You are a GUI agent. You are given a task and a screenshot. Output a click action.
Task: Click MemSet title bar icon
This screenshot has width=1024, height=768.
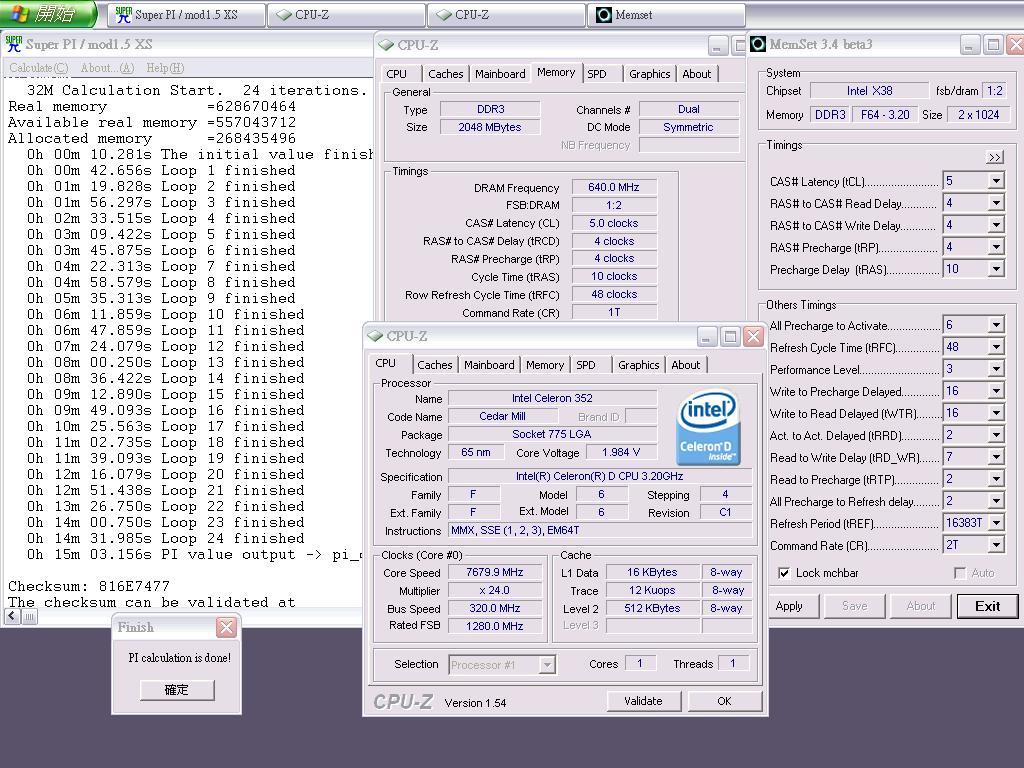(758, 44)
